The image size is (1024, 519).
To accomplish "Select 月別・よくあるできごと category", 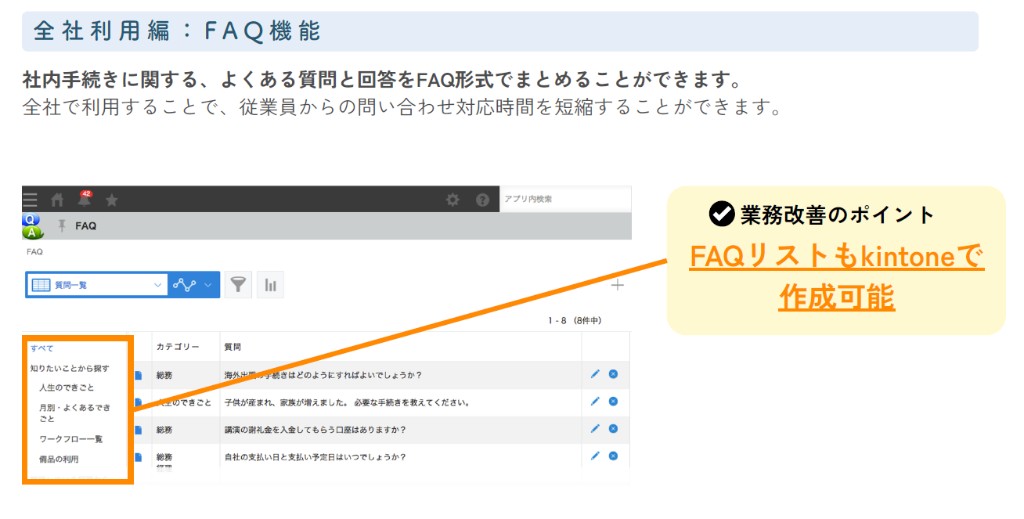I will (74, 413).
